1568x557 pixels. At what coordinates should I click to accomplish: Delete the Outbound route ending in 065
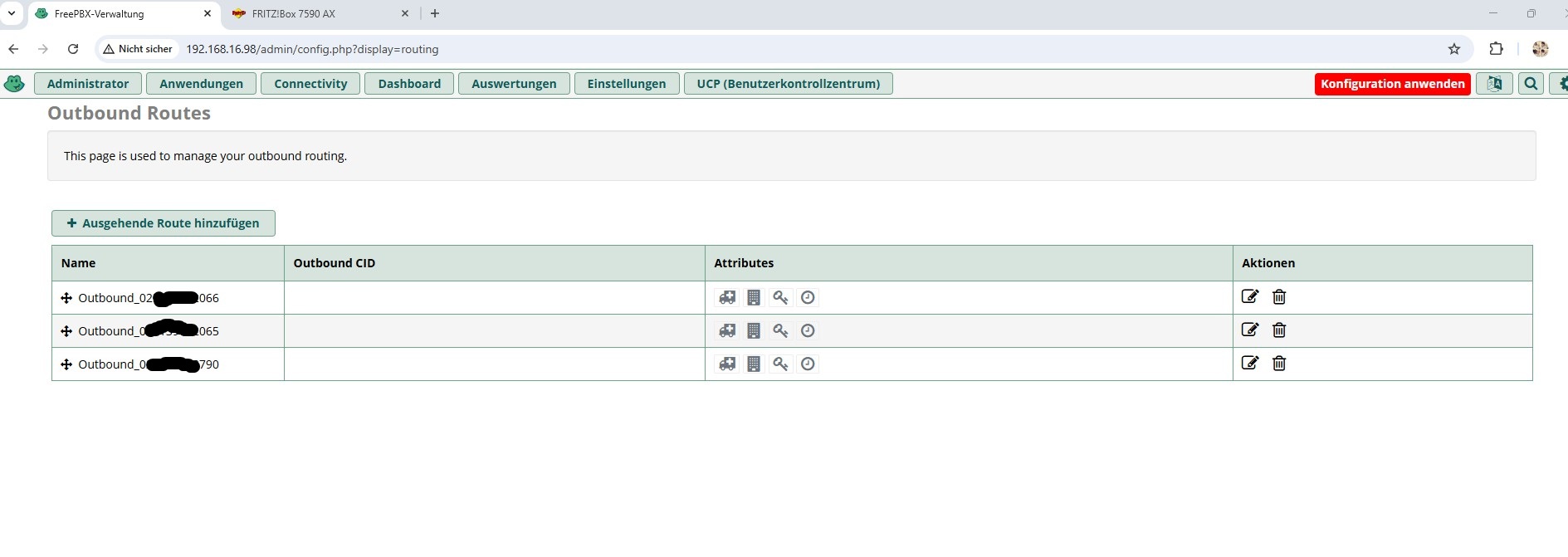(x=1279, y=330)
